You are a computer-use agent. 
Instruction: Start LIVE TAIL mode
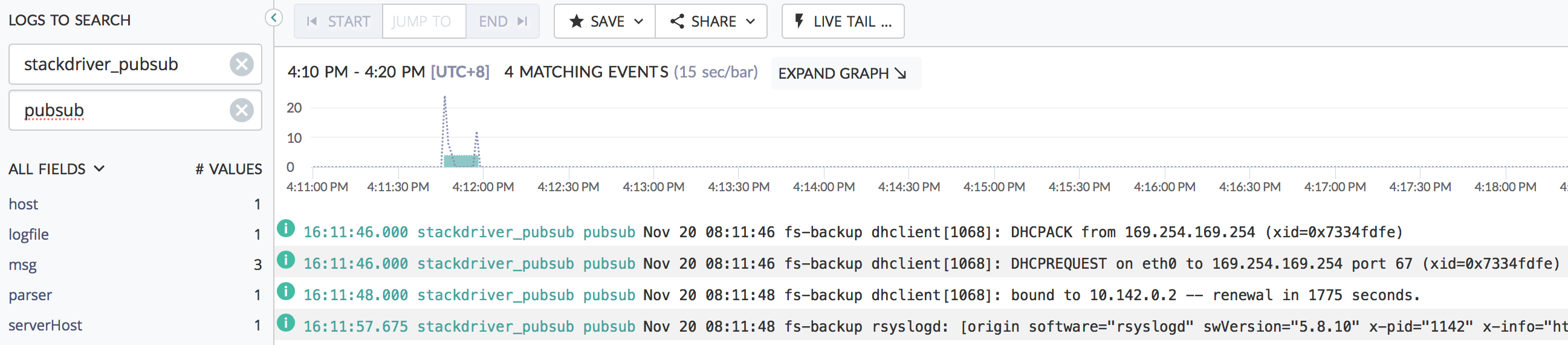point(843,21)
